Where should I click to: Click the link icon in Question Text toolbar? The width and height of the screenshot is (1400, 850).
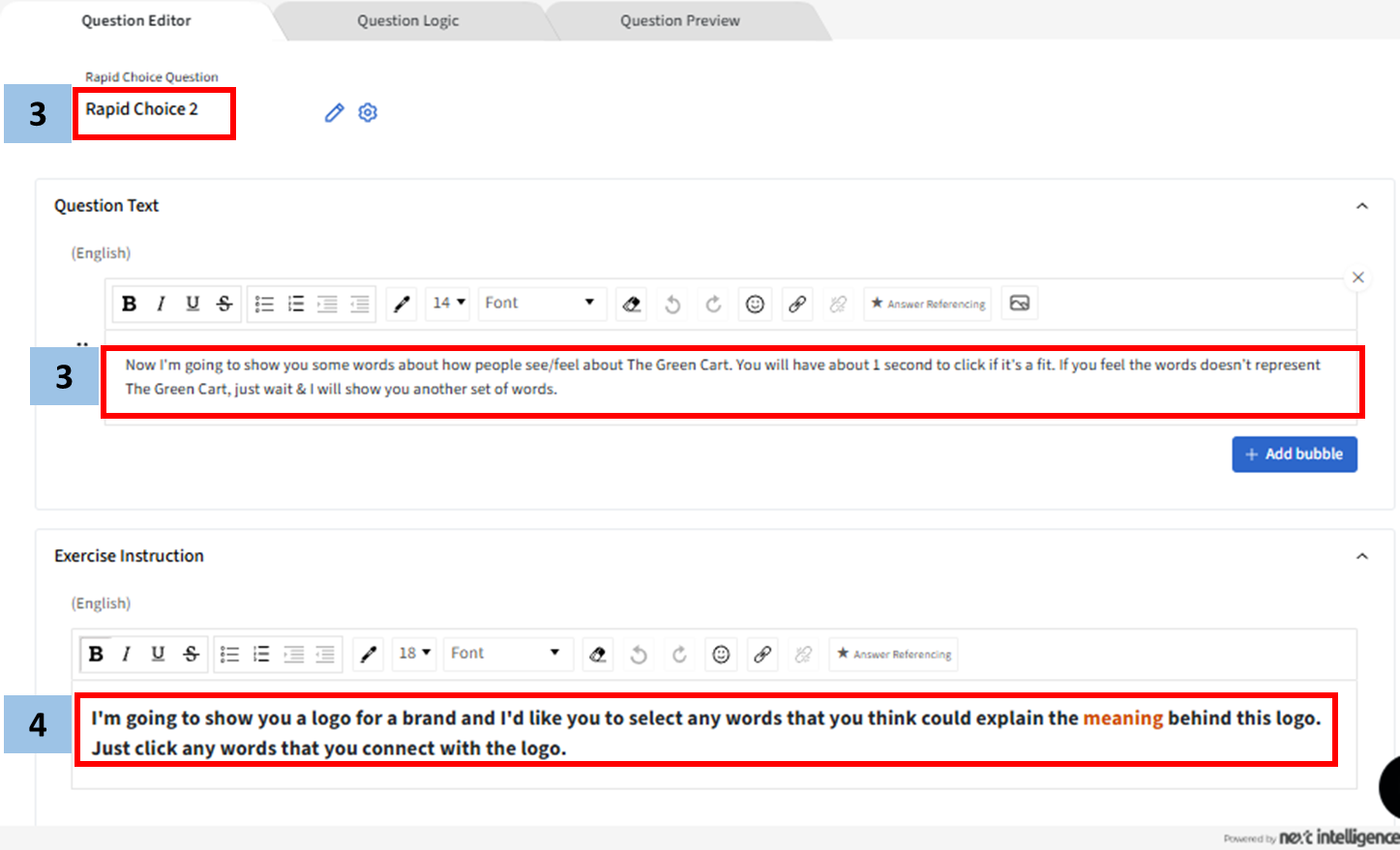[797, 305]
